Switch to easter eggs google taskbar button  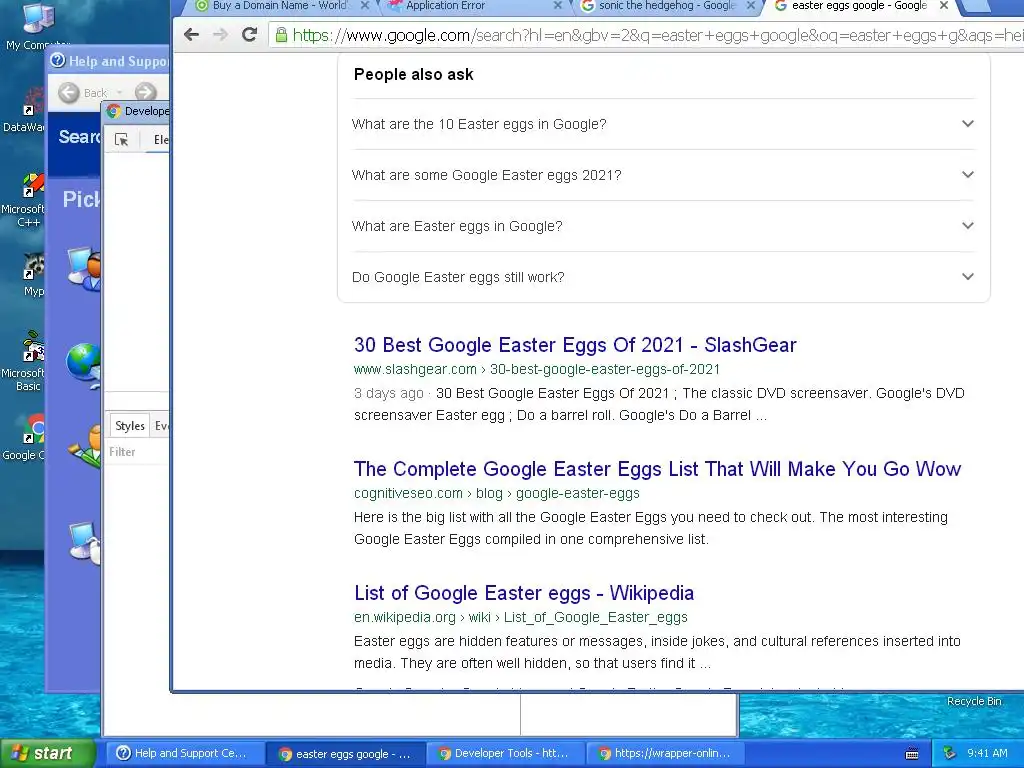[346, 754]
